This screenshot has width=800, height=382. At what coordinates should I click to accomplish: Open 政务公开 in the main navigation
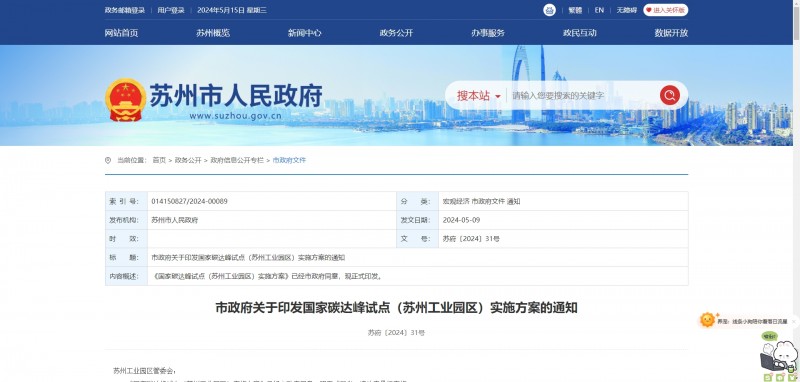click(396, 33)
